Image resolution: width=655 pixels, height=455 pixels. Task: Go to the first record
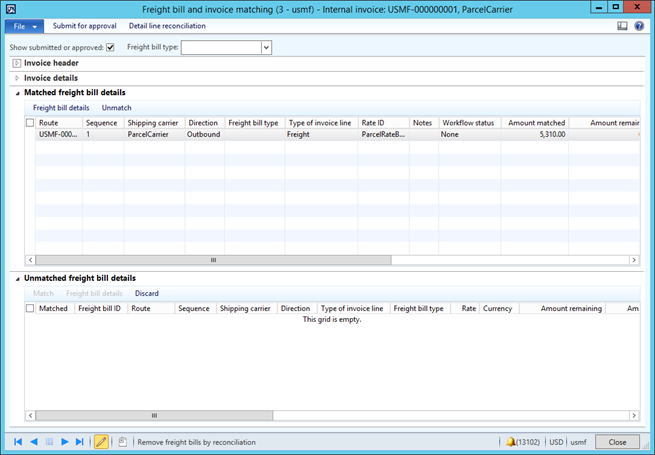[18, 441]
